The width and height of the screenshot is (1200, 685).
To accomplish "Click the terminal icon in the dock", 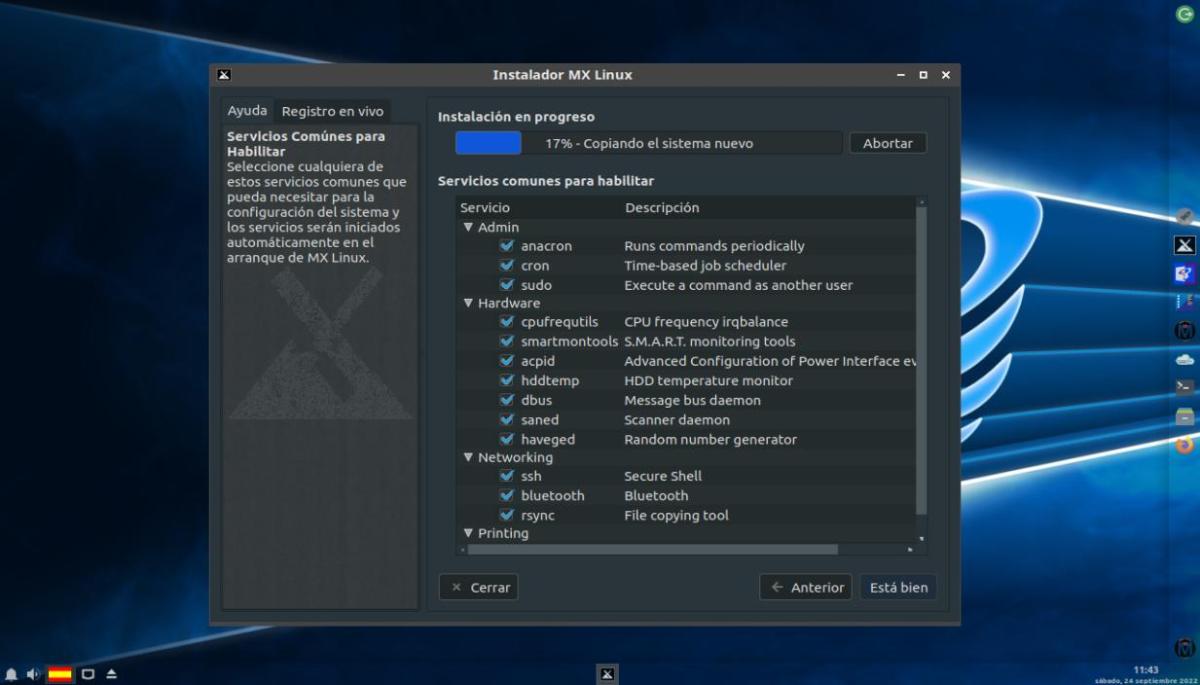I will click(x=1184, y=386).
